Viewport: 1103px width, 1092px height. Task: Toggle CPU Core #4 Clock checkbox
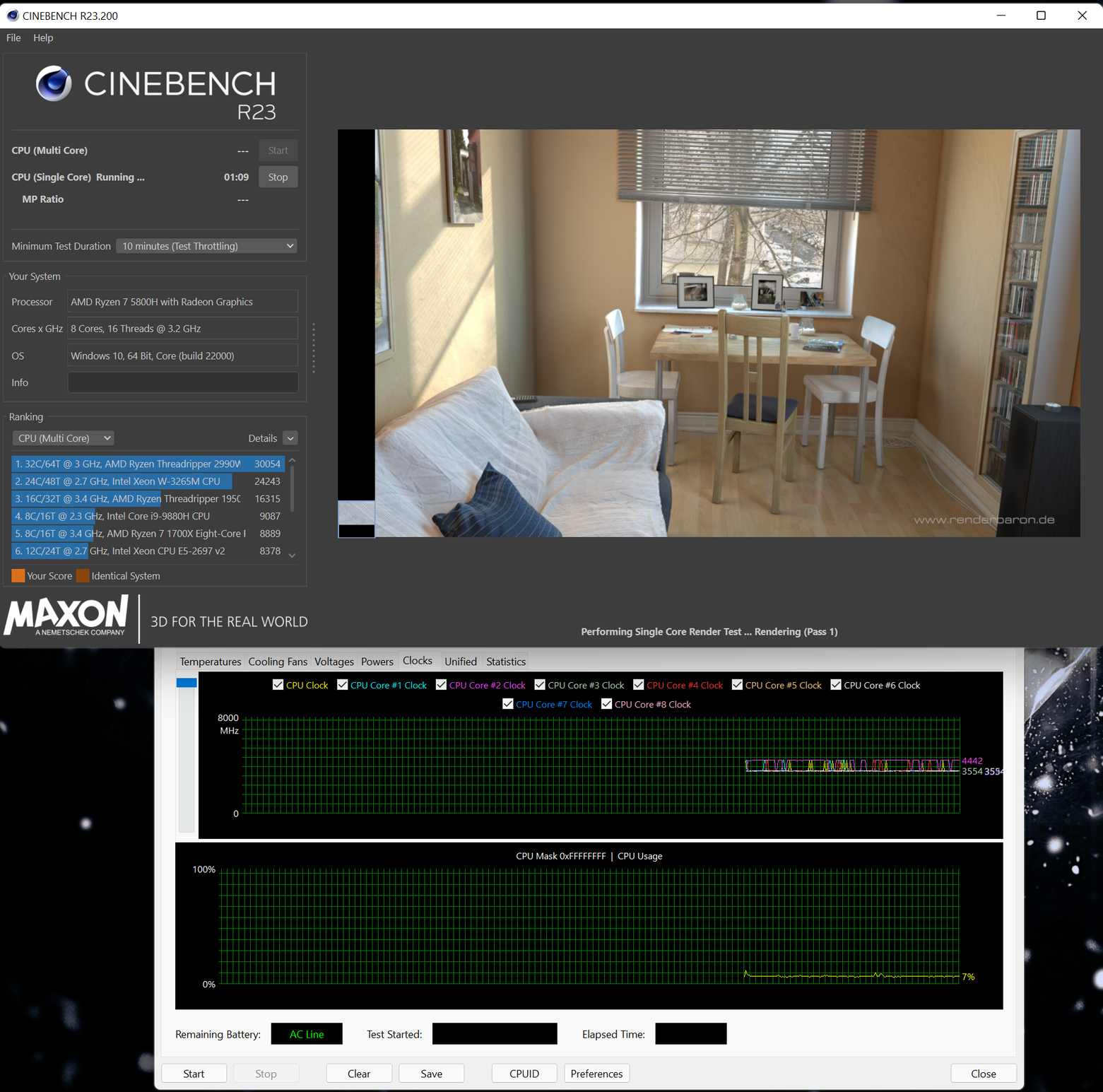click(639, 685)
